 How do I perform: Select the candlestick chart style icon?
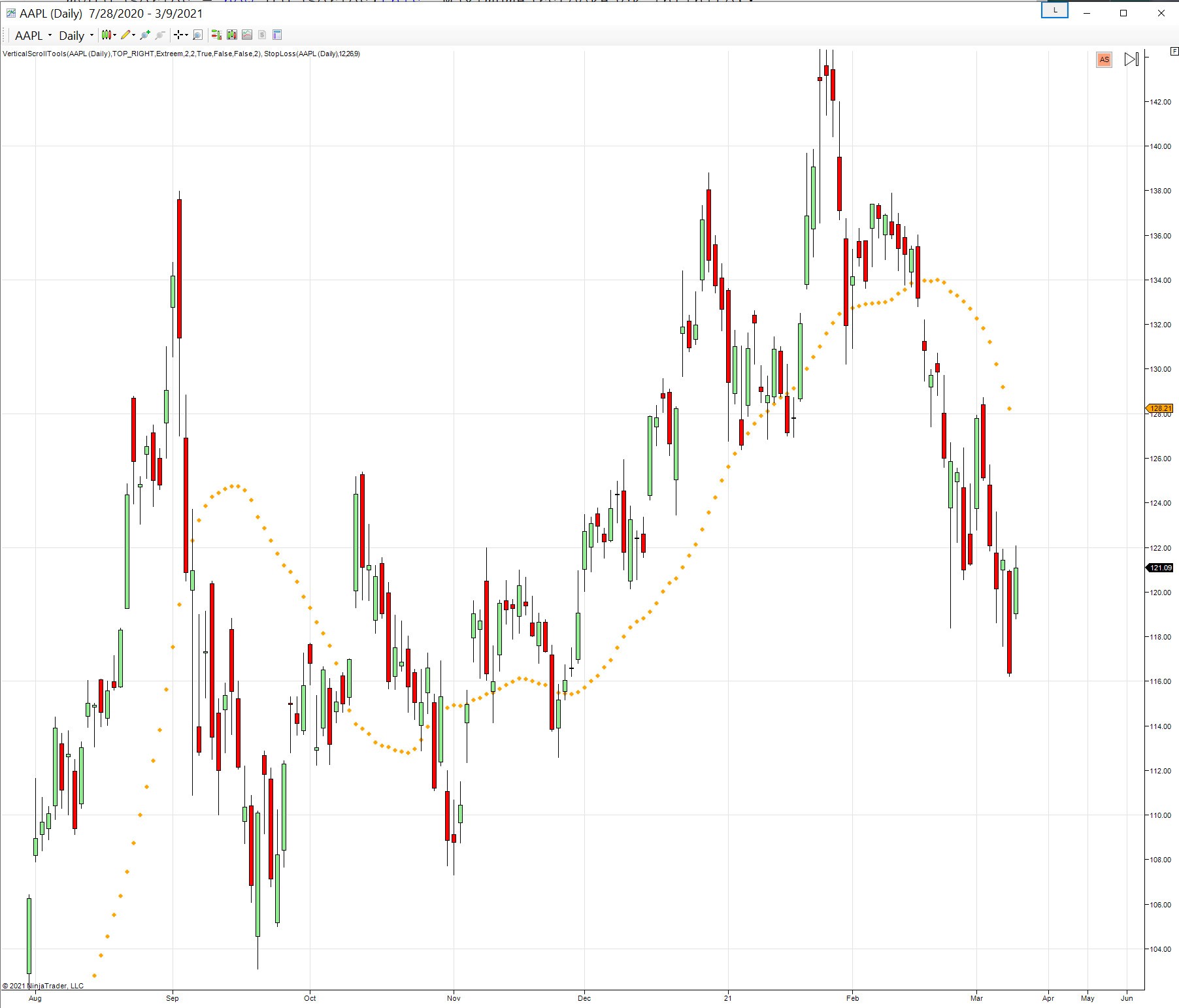coord(106,35)
